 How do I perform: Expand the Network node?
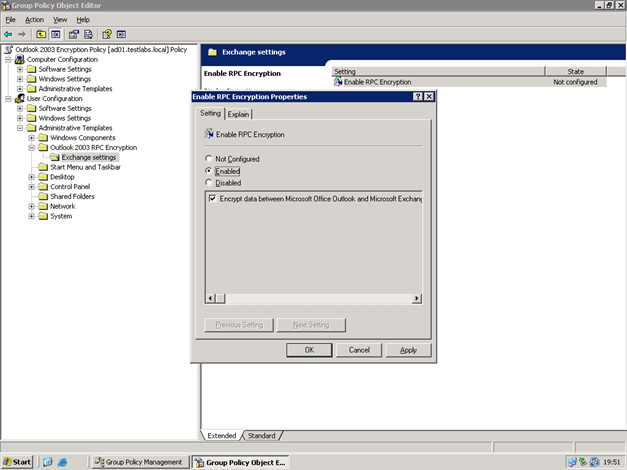click(32, 206)
